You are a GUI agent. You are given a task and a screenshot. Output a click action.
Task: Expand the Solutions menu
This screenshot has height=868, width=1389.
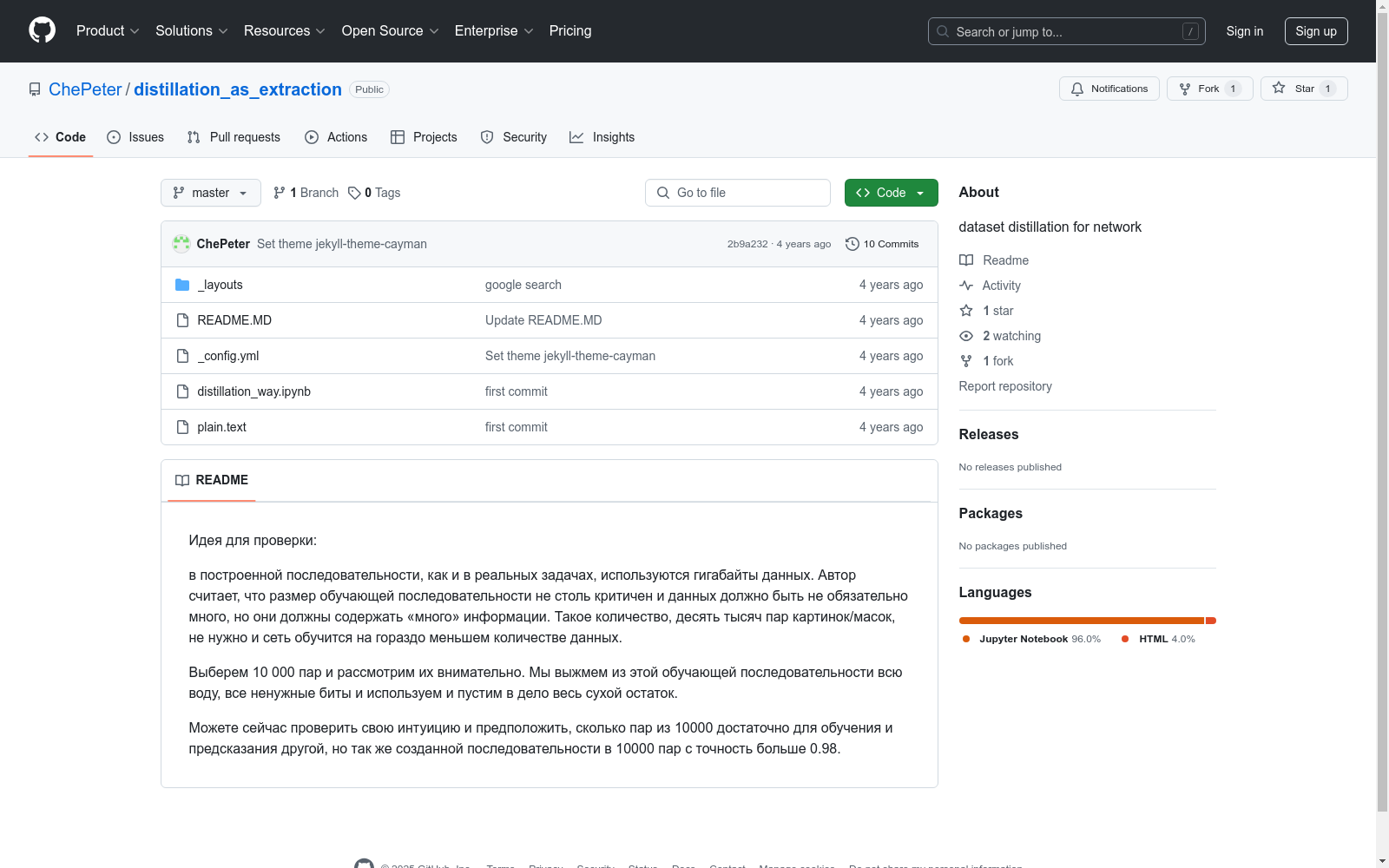pos(192,31)
